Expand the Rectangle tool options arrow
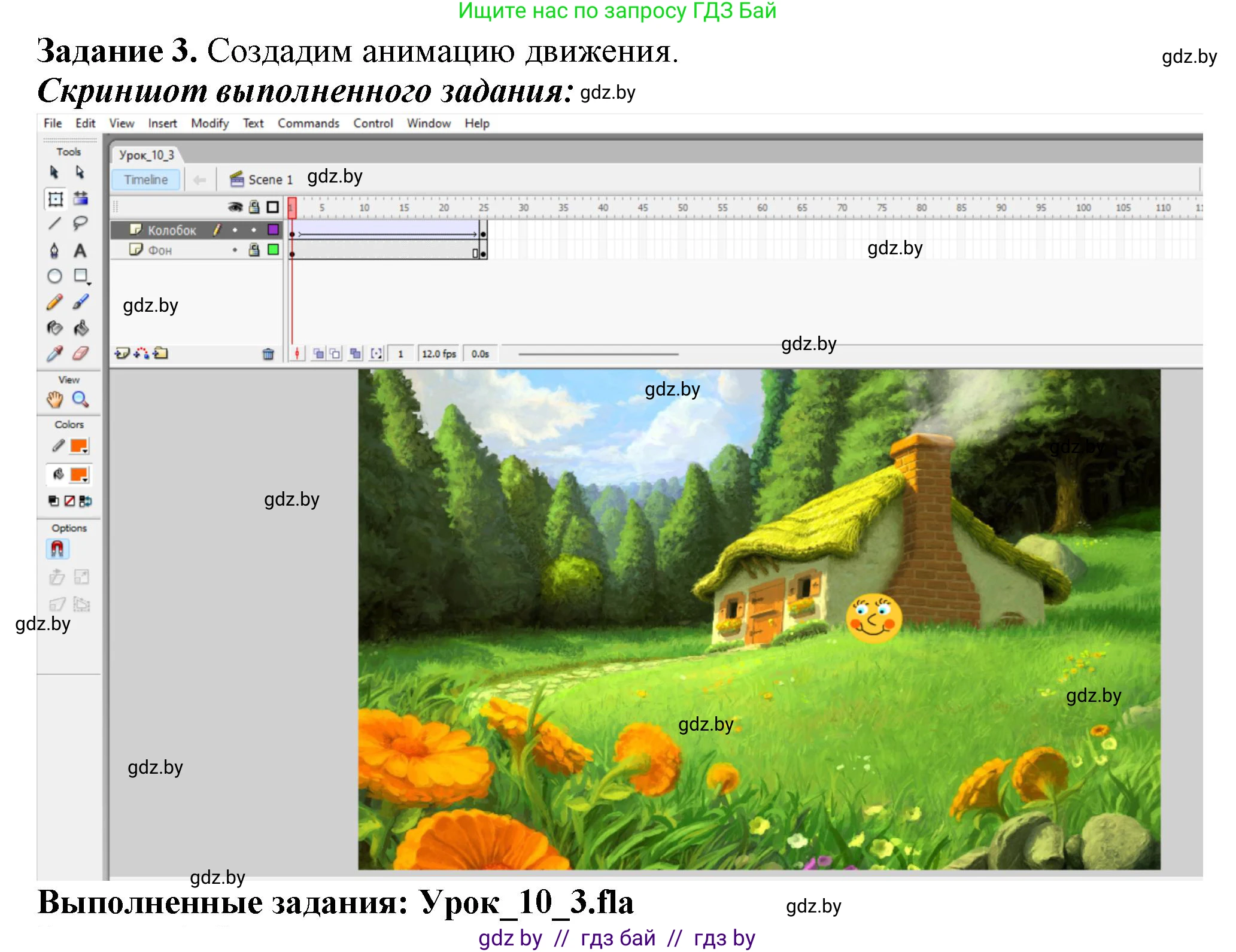 coord(89,283)
